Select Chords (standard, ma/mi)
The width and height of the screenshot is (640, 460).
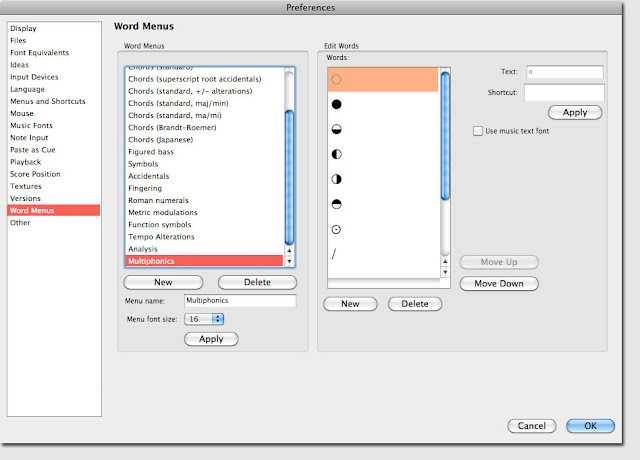click(175, 116)
